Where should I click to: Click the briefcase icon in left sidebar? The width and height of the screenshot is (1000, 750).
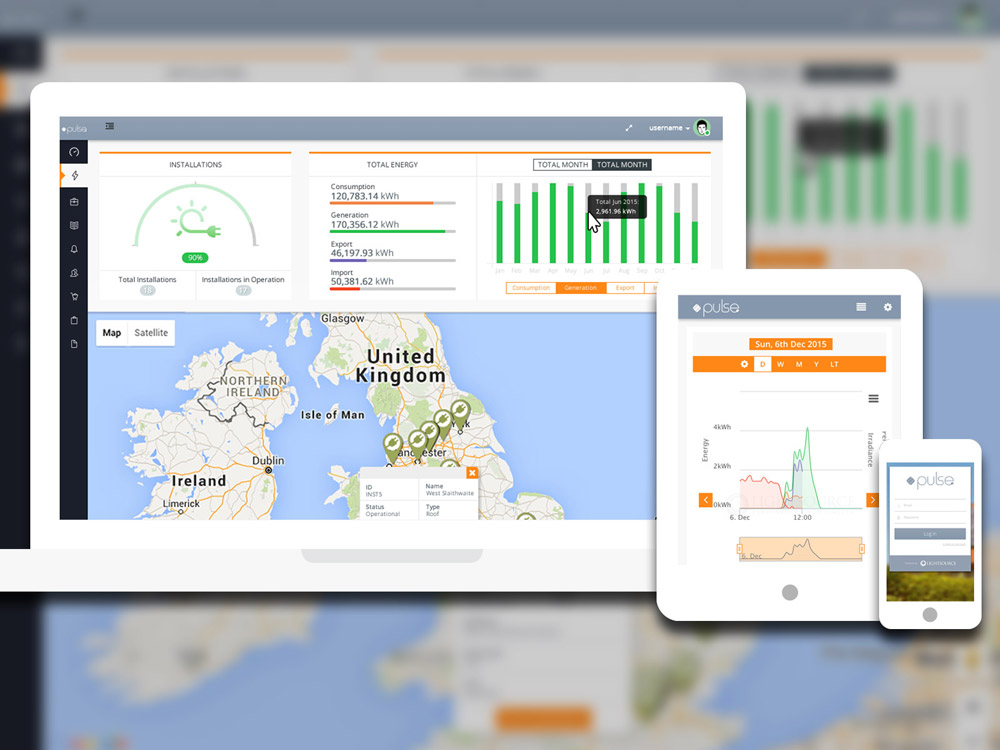coord(74,202)
